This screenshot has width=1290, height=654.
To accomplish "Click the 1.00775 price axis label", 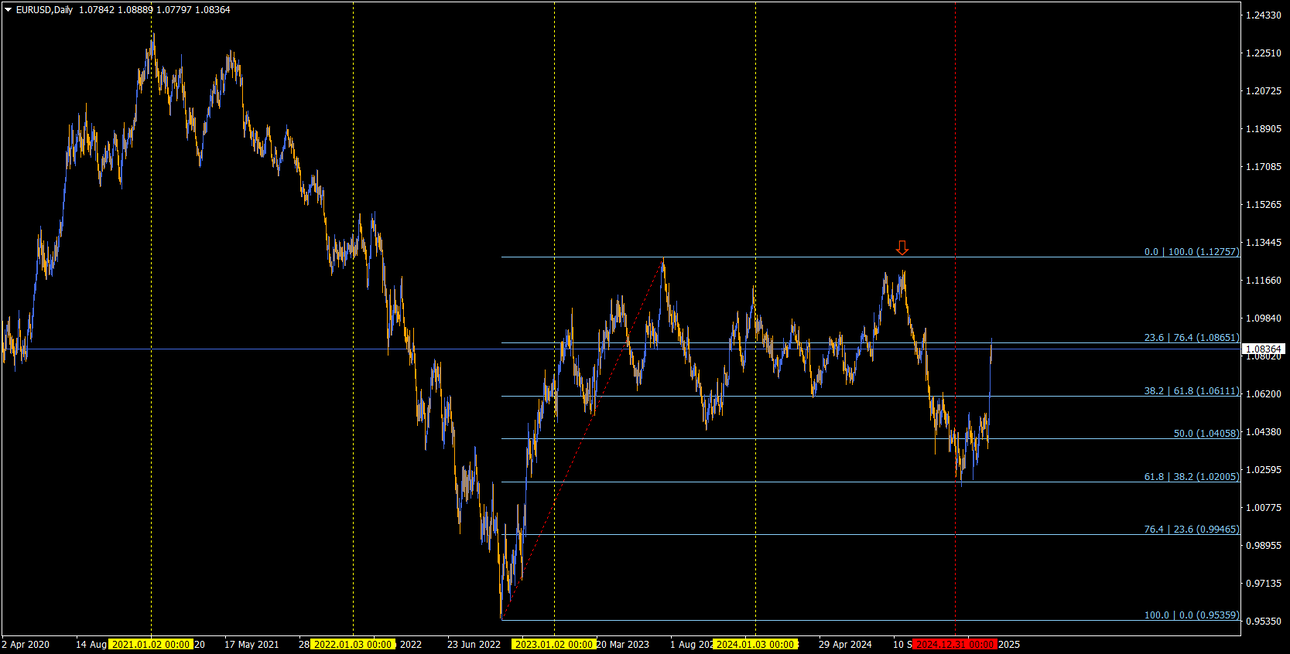I will (x=1264, y=508).
